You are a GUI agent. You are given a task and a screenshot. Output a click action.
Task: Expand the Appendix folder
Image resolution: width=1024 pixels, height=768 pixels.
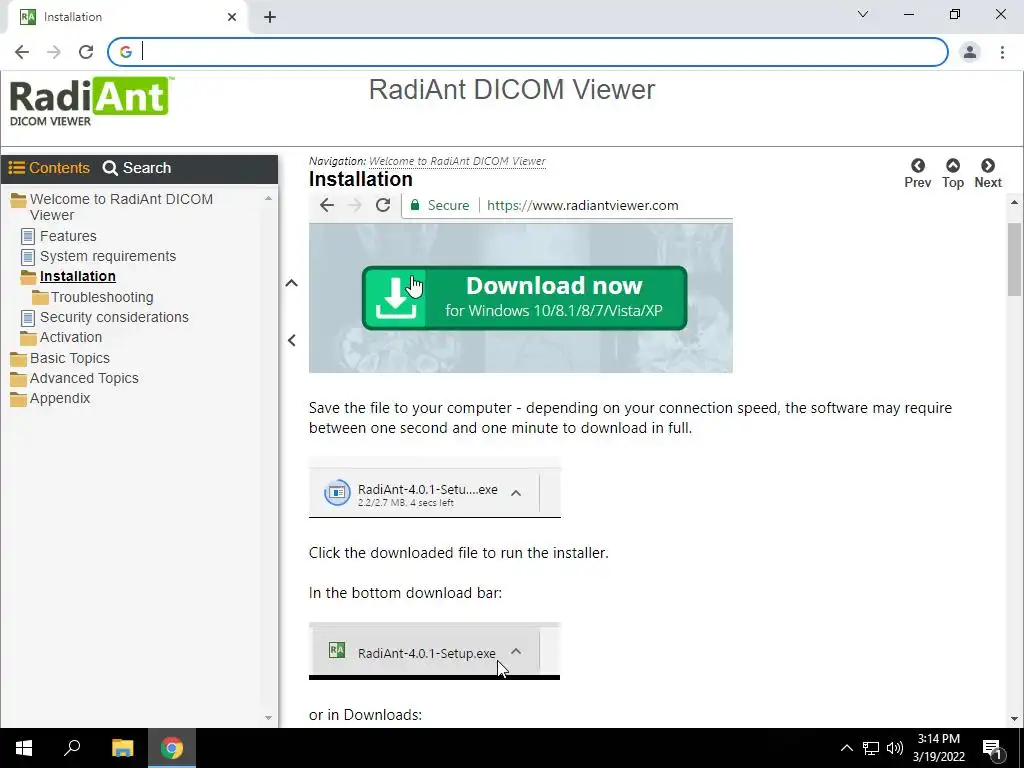[60, 398]
